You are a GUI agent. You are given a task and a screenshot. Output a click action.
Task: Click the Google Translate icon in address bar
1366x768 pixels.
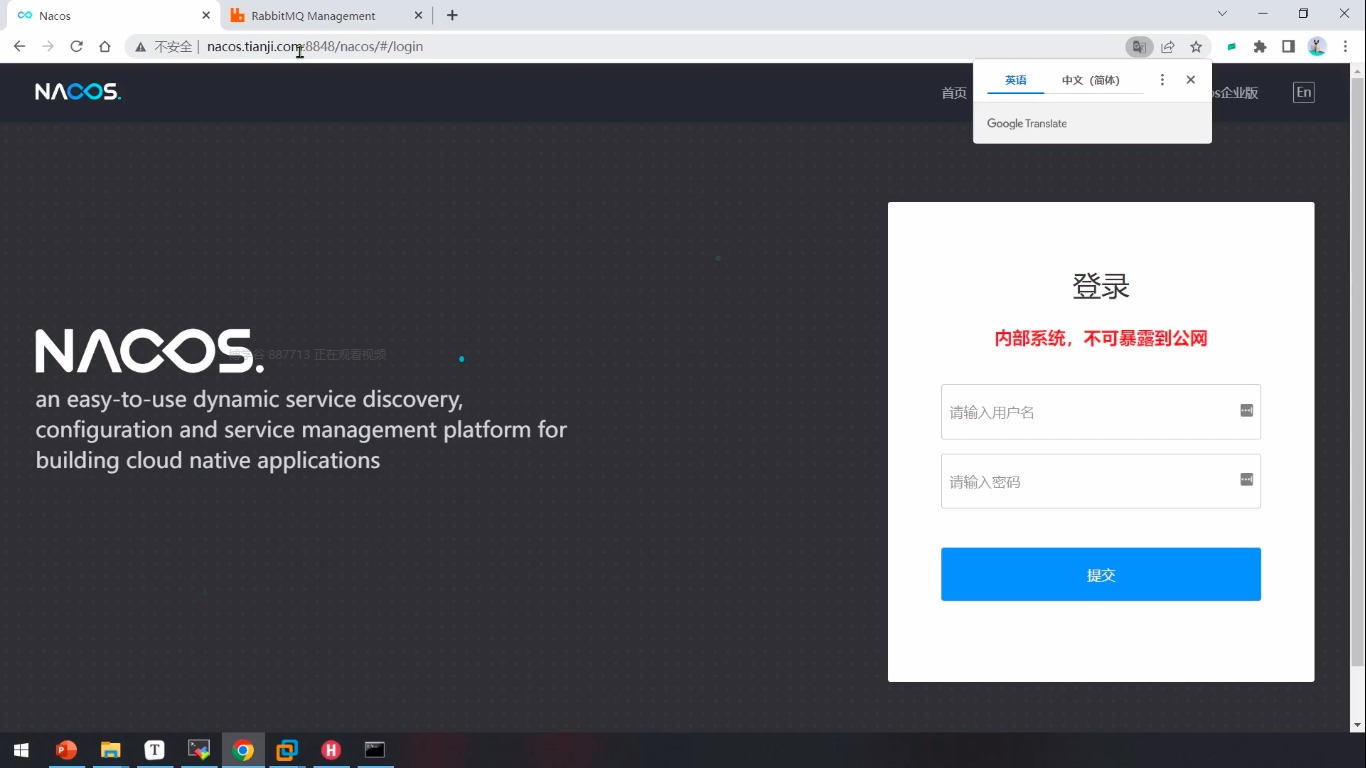coord(1138,46)
